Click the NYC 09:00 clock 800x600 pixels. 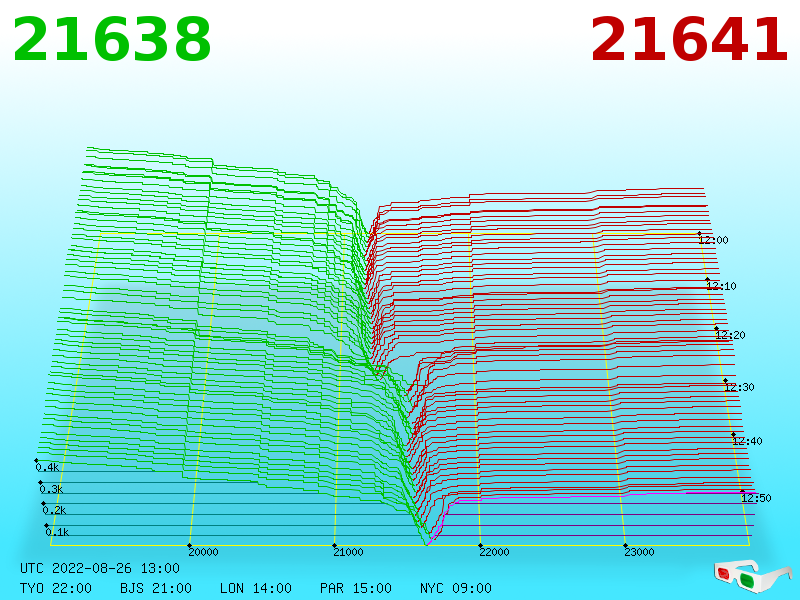click(x=456, y=588)
